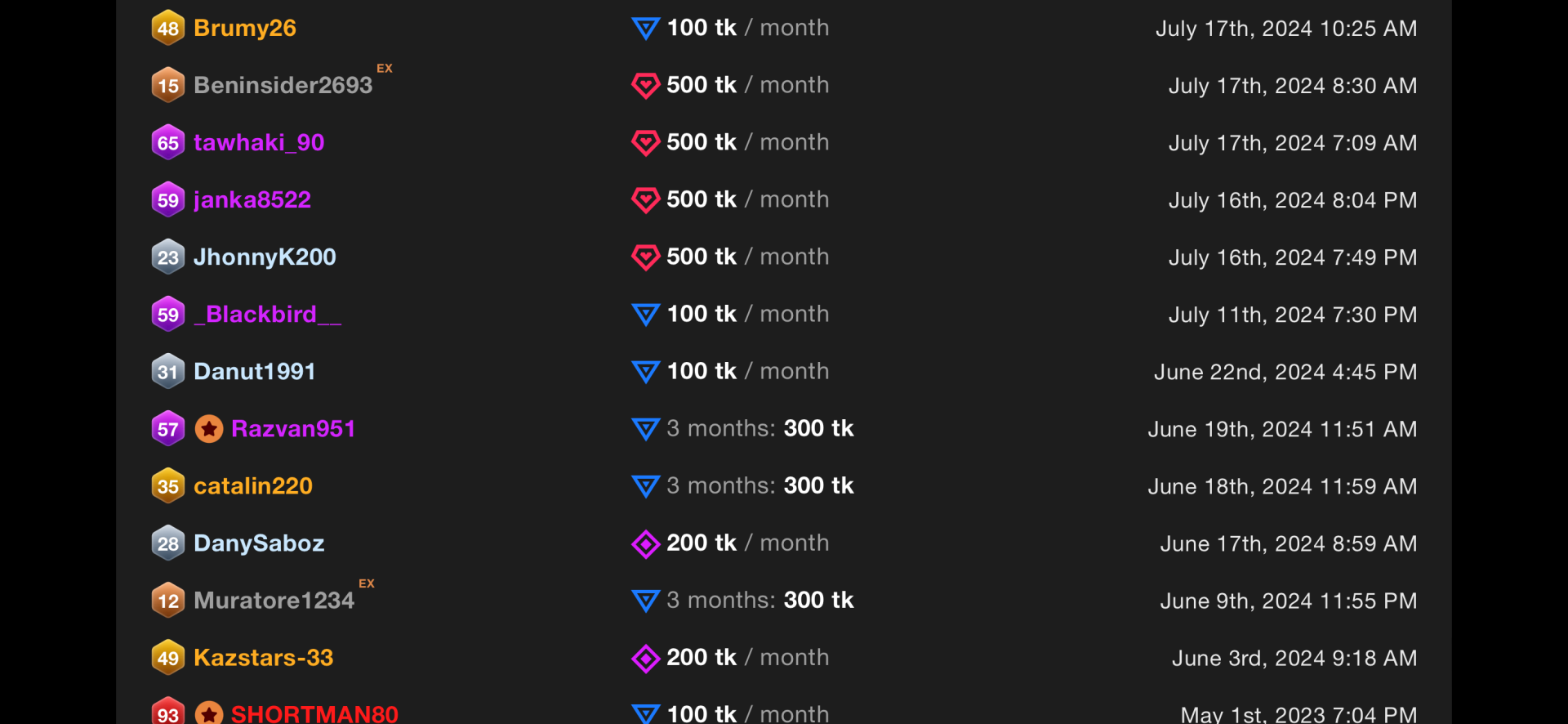Viewport: 1568px width, 724px height.
Task: Click the July 17th, 2024 10:25 AM timestamp
Action: click(1285, 29)
